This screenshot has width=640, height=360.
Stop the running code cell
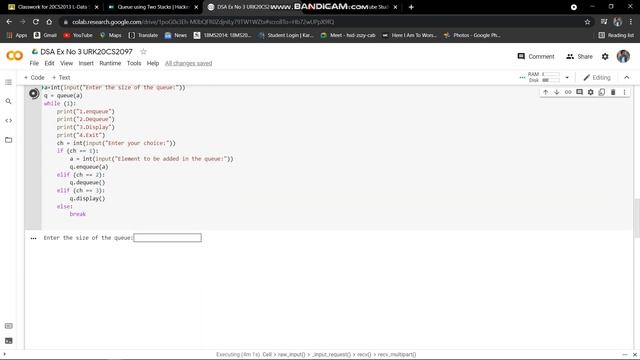[x=34, y=93]
